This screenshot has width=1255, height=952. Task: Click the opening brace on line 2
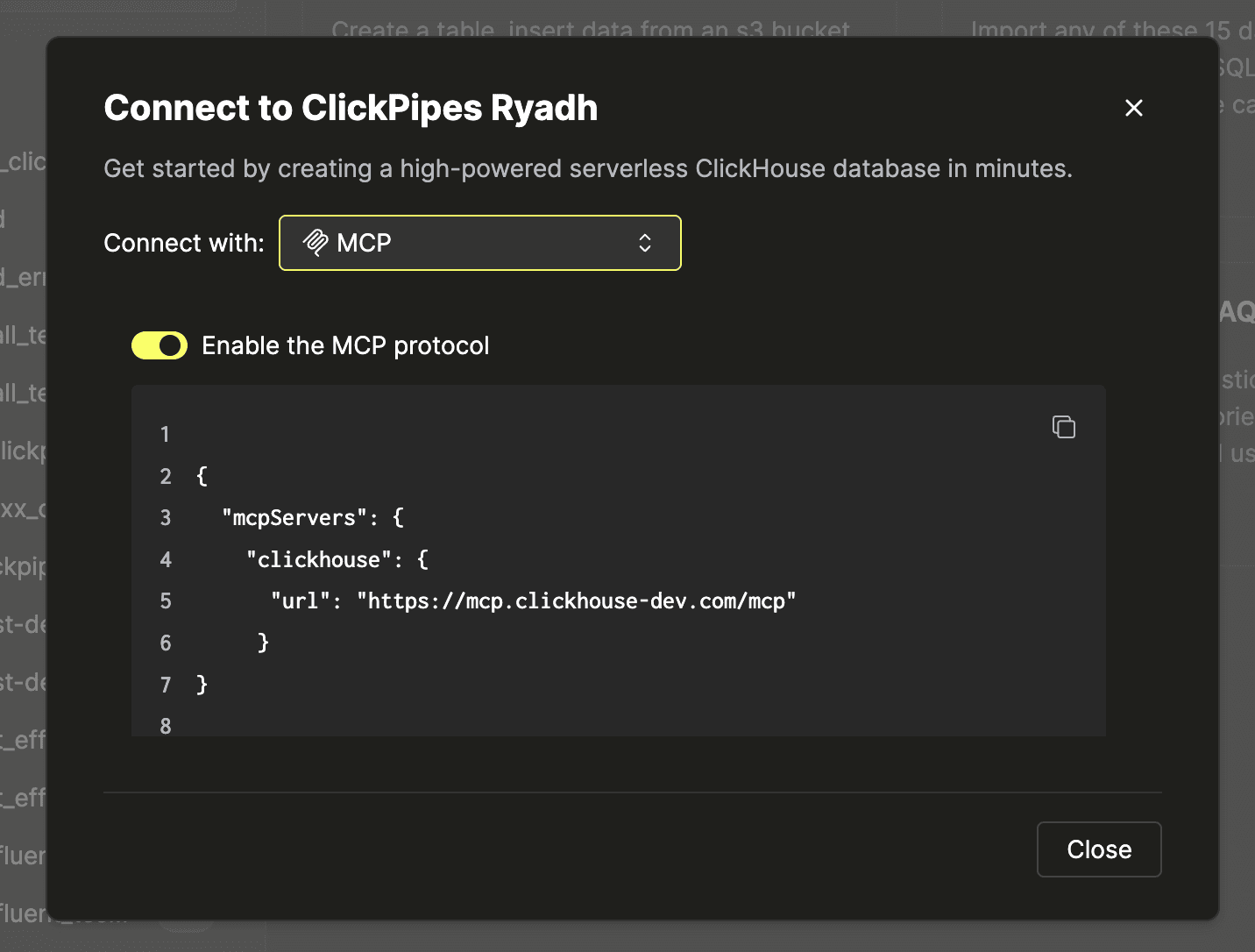coord(202,476)
